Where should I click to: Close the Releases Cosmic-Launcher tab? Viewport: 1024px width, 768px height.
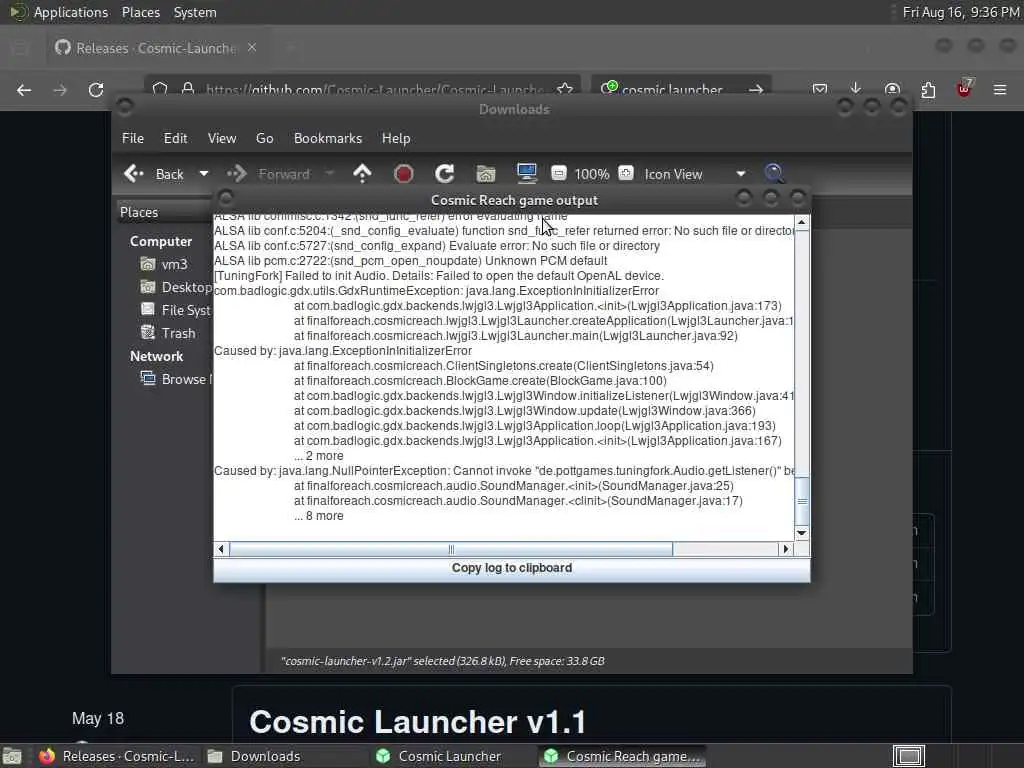point(252,47)
